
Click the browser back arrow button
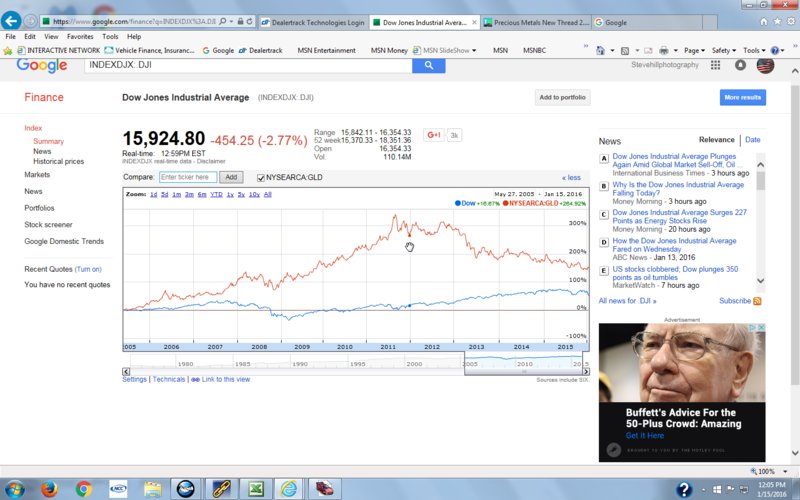[11, 21]
